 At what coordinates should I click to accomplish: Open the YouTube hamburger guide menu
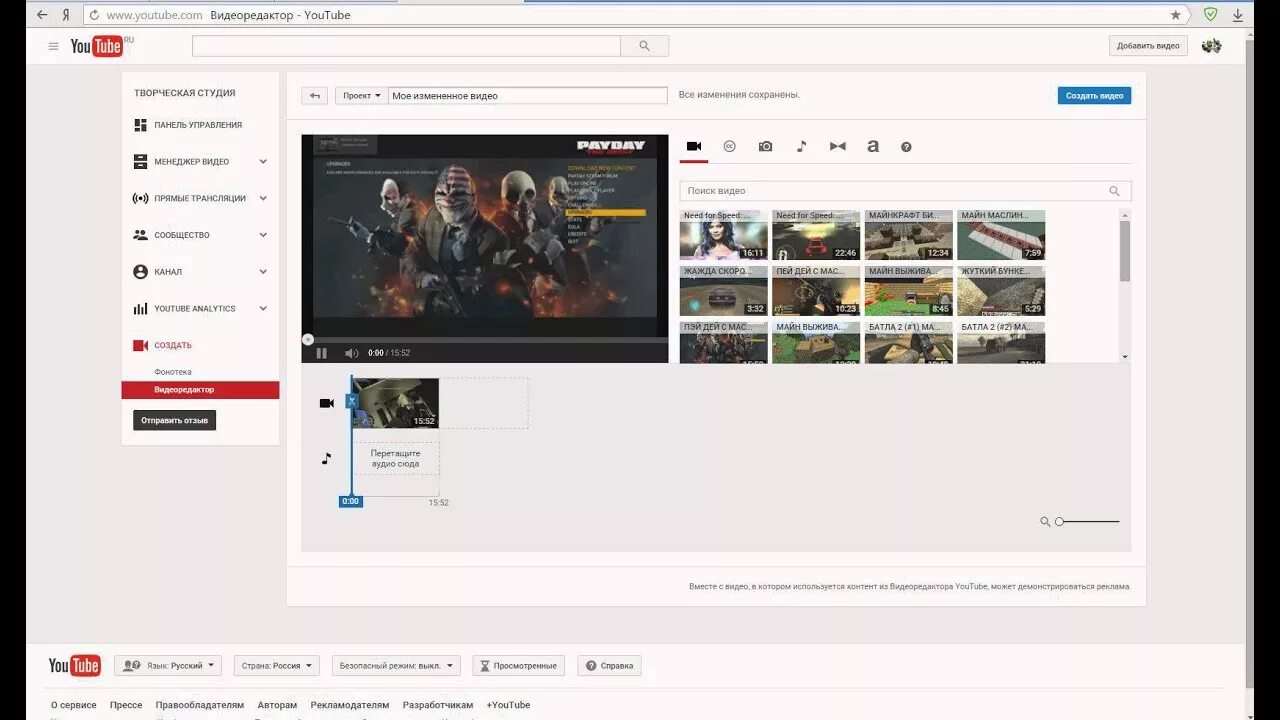coord(53,46)
